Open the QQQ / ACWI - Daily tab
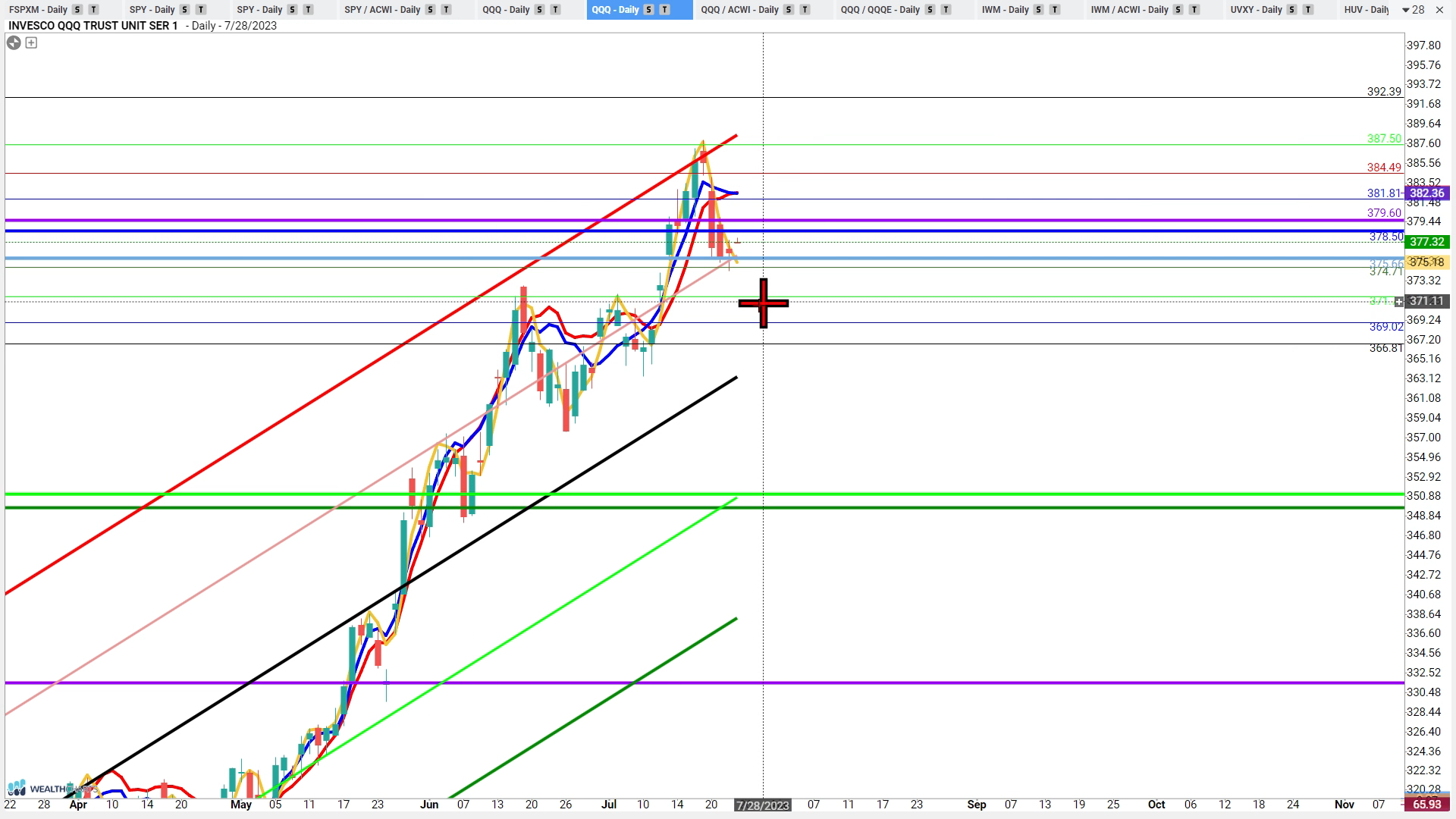 [x=739, y=10]
